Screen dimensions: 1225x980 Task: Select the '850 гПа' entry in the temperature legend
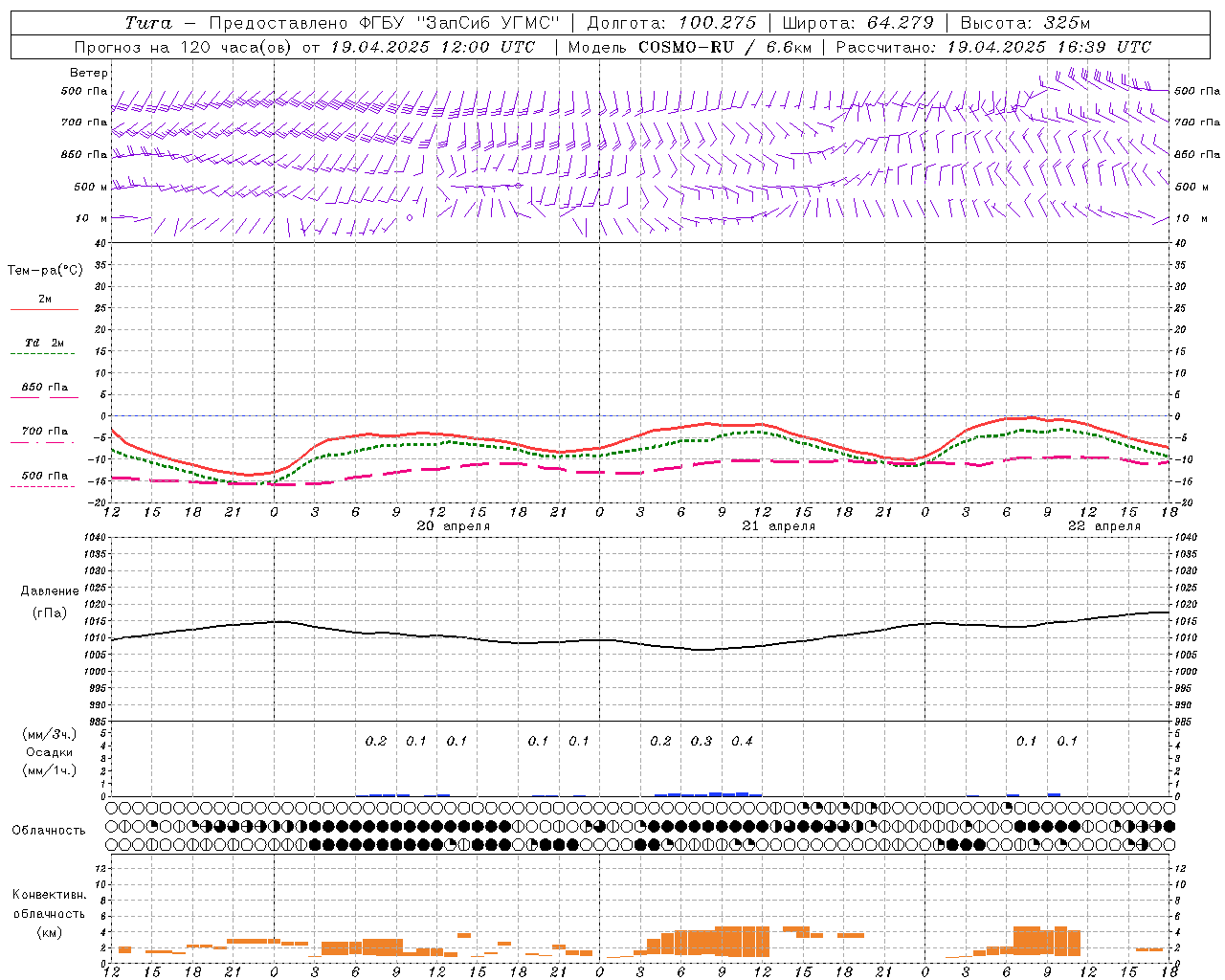pyautogui.click(x=45, y=388)
